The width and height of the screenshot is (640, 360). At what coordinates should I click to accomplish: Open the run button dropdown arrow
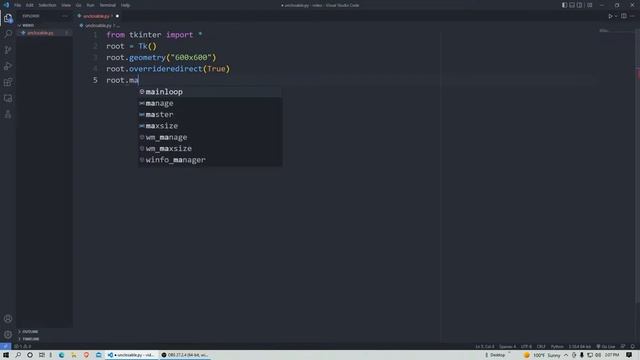616,16
